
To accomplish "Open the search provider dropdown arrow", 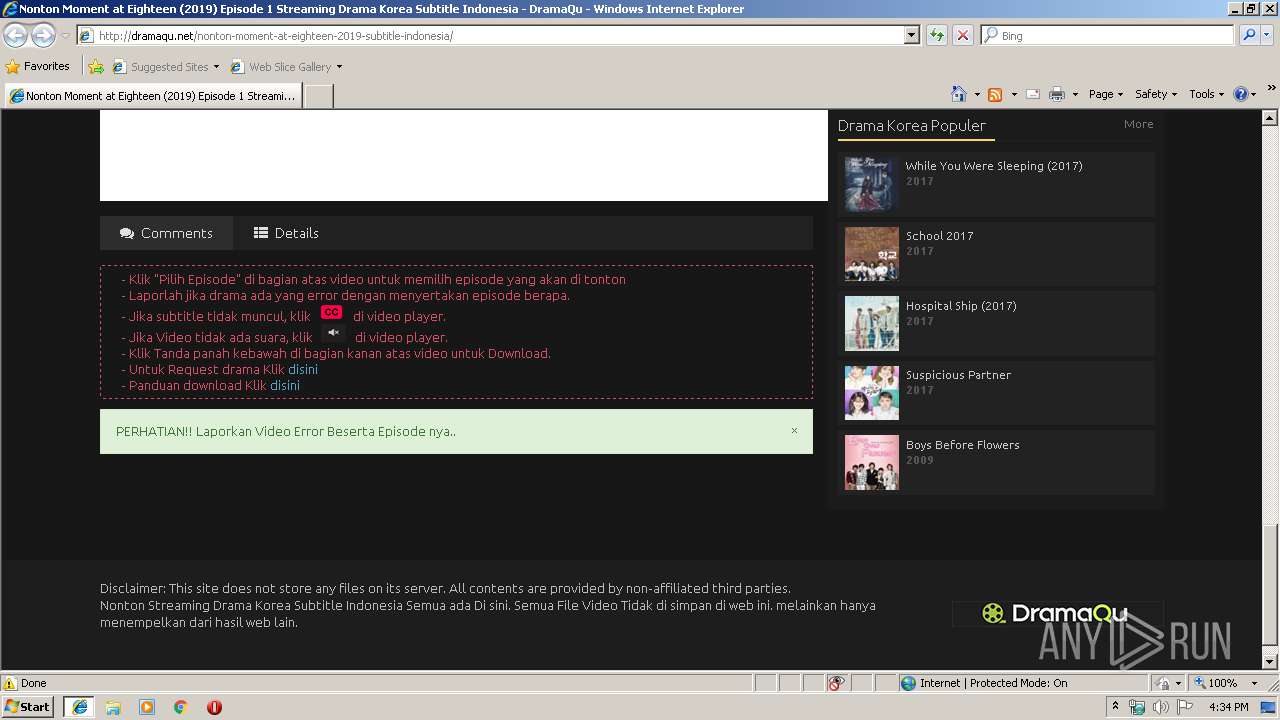I will point(1269,35).
